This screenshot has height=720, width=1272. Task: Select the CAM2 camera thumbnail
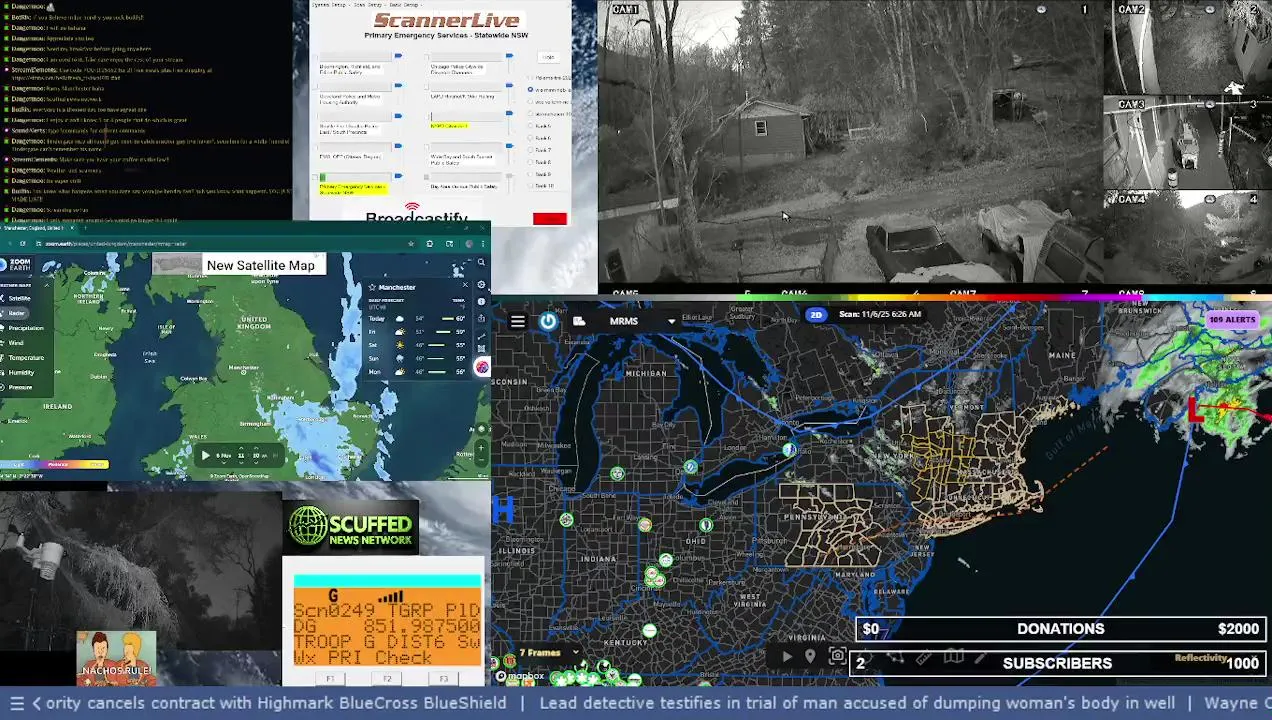point(1187,49)
